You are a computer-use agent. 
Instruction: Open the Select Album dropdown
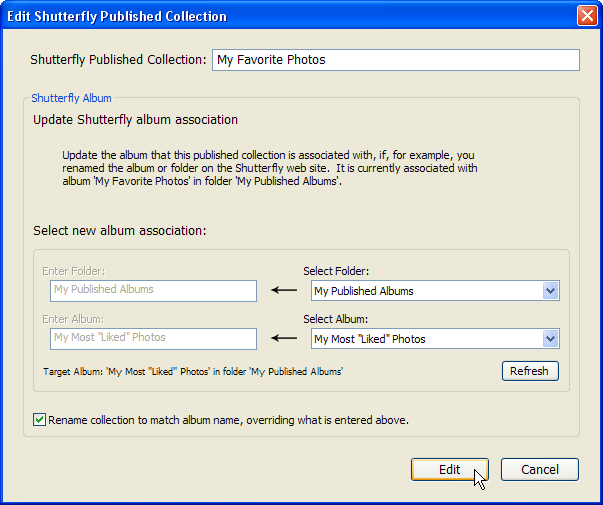point(549,339)
